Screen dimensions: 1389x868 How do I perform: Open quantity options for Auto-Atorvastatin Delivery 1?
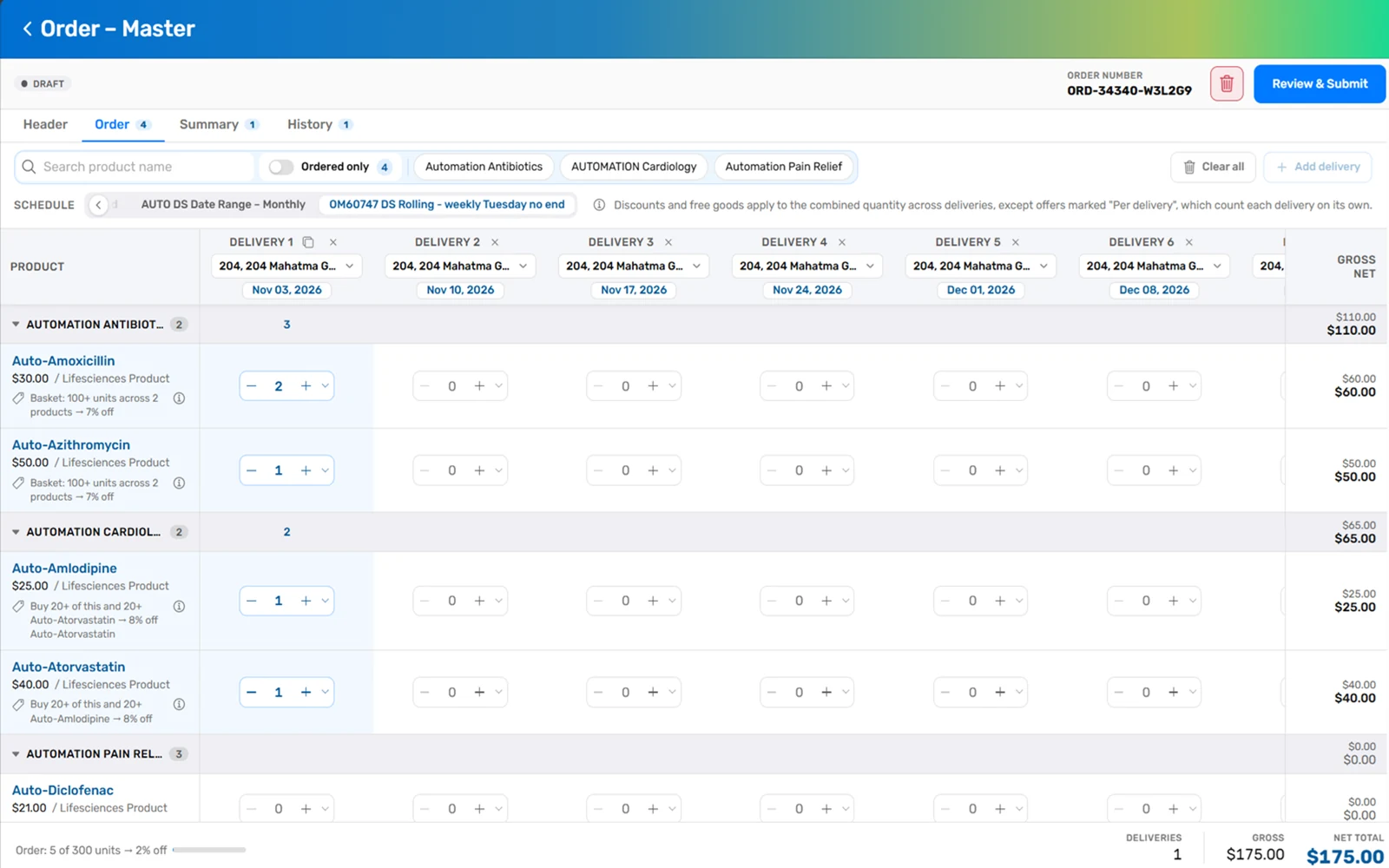pyautogui.click(x=326, y=693)
